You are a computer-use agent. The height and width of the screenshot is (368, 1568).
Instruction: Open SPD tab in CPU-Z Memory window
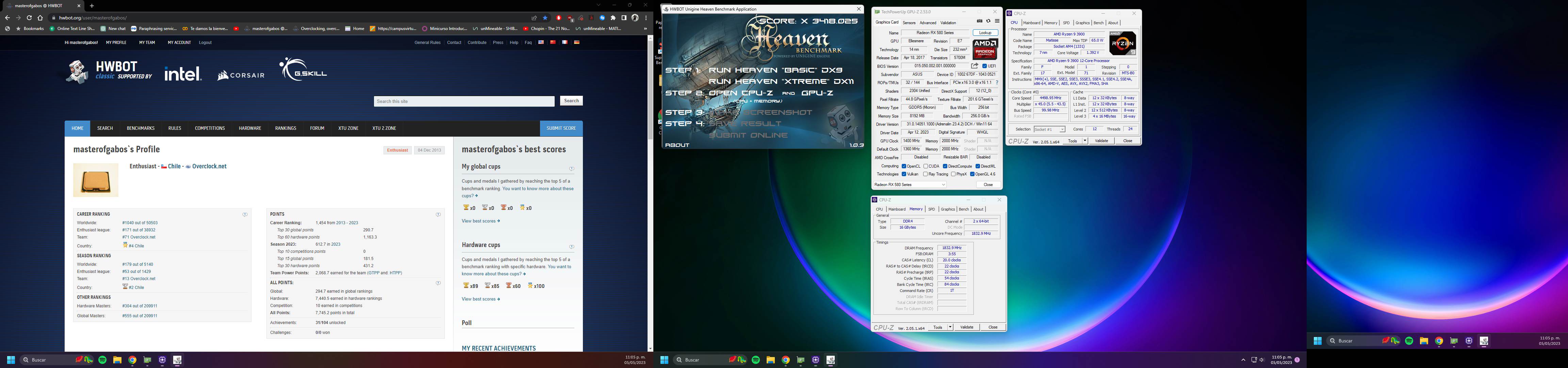point(931,209)
